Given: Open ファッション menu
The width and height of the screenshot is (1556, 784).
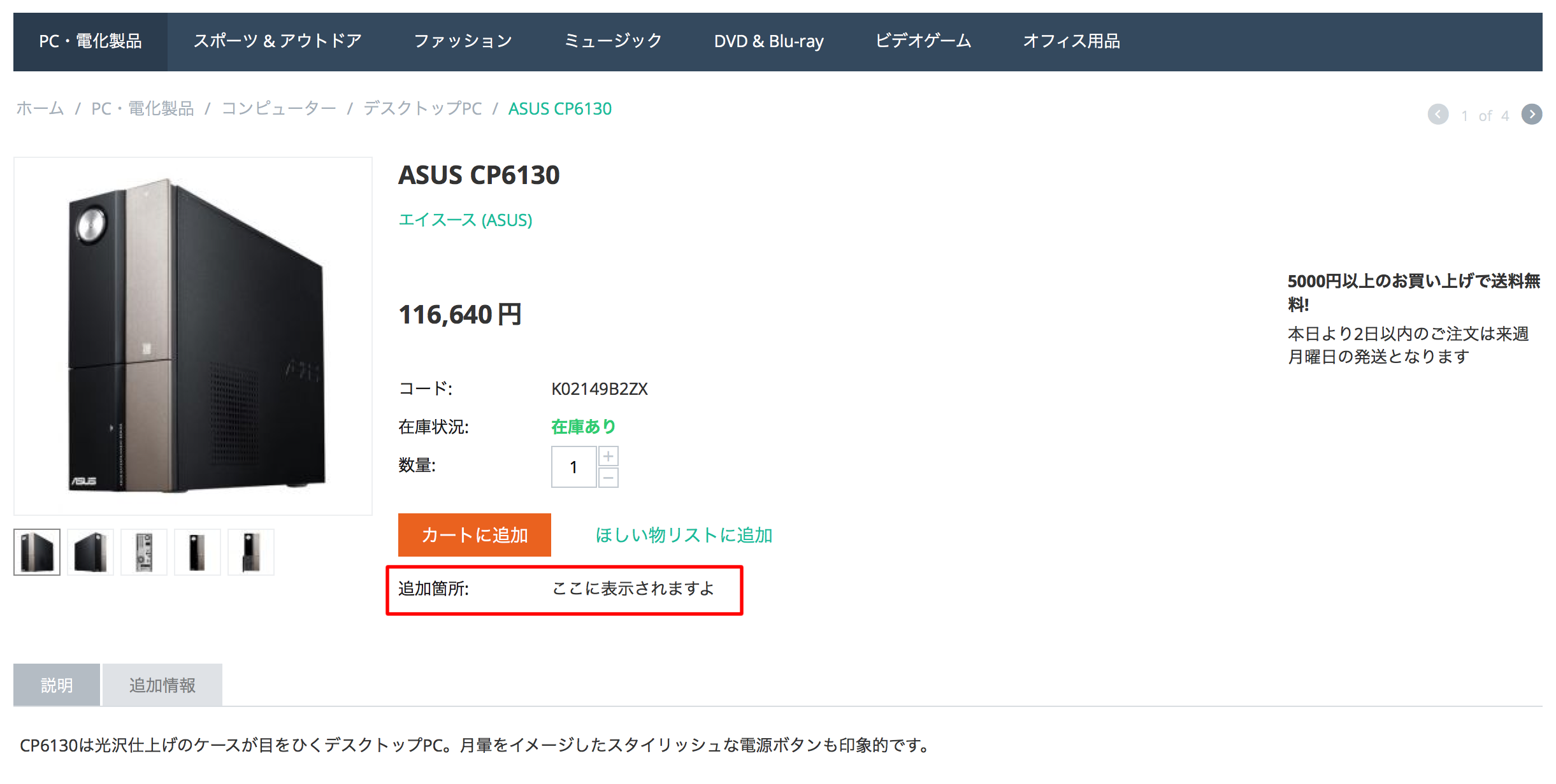Looking at the screenshot, I should pos(463,41).
